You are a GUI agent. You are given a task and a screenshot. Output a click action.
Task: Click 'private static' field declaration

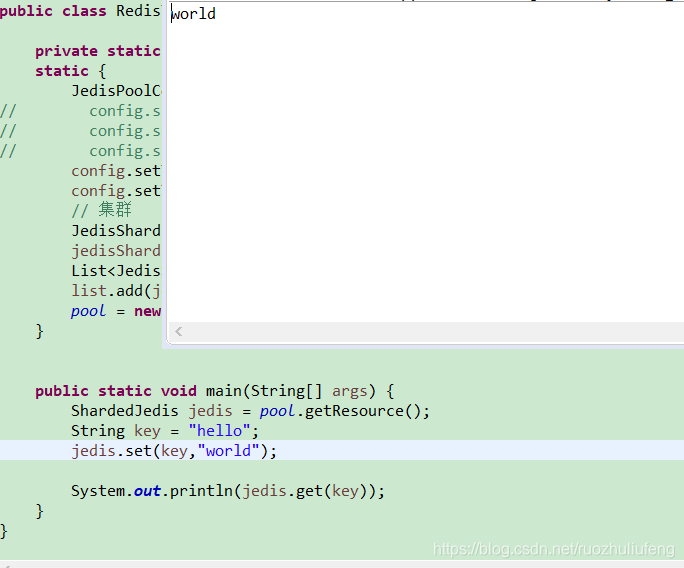tap(98, 51)
